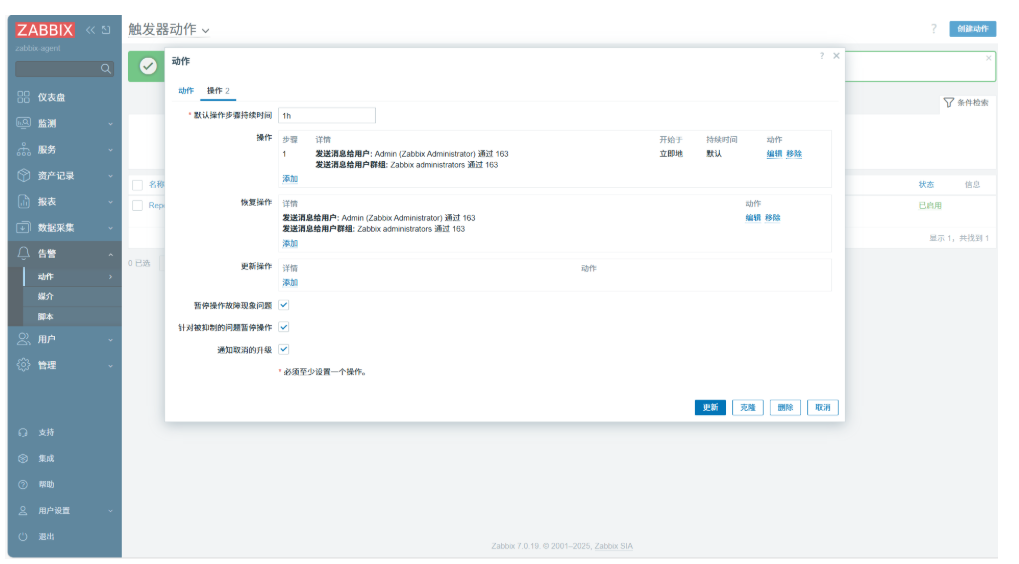Screen dimensions: 1019x564
Task: Click the Zabbix SIA footer link
Action: 613,546
